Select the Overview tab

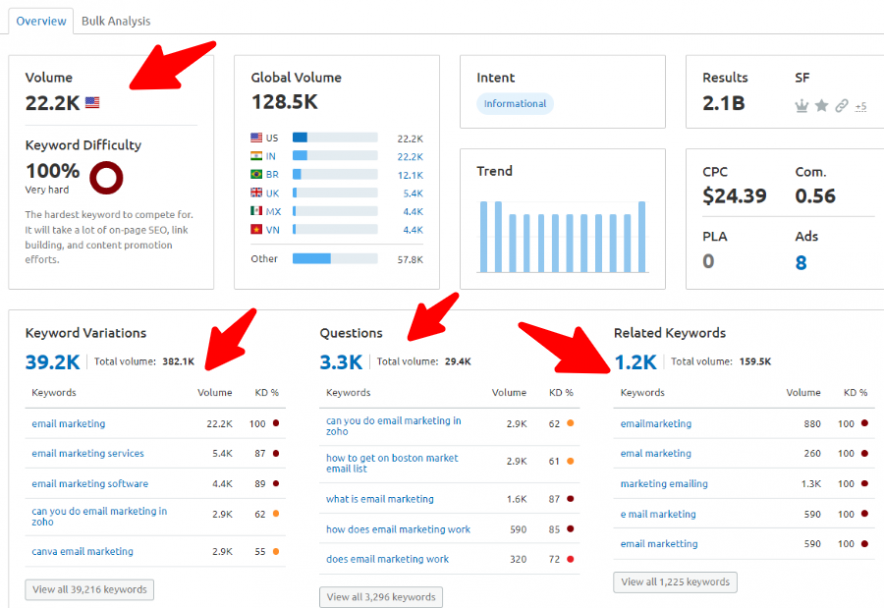[x=41, y=20]
